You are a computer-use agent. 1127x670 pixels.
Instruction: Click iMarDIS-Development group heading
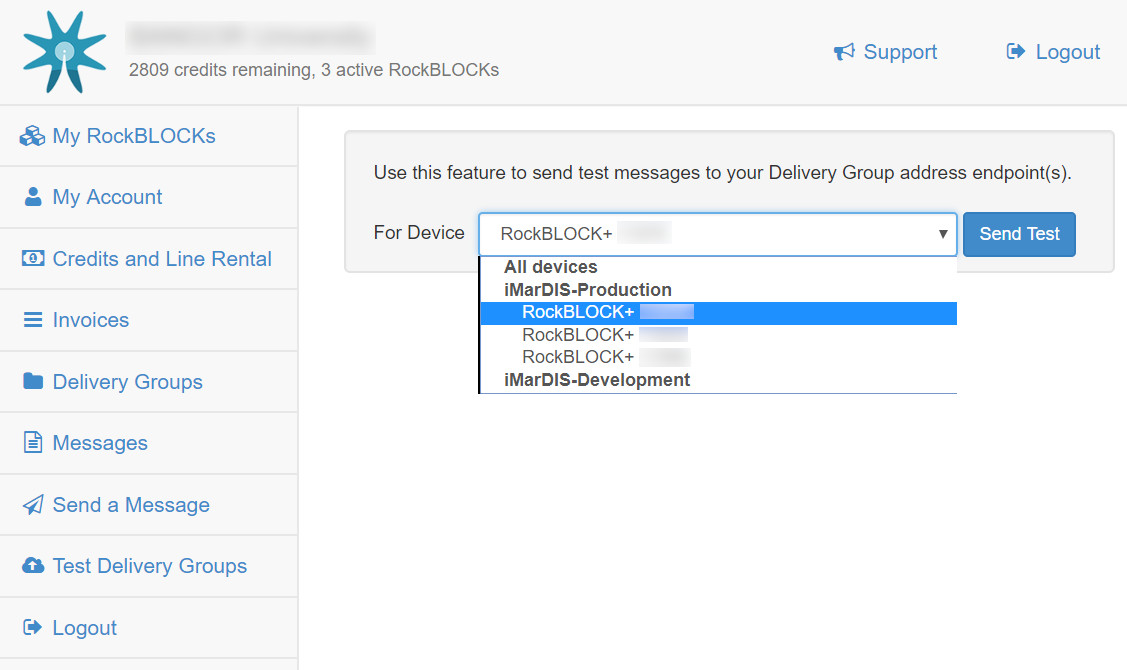597,380
